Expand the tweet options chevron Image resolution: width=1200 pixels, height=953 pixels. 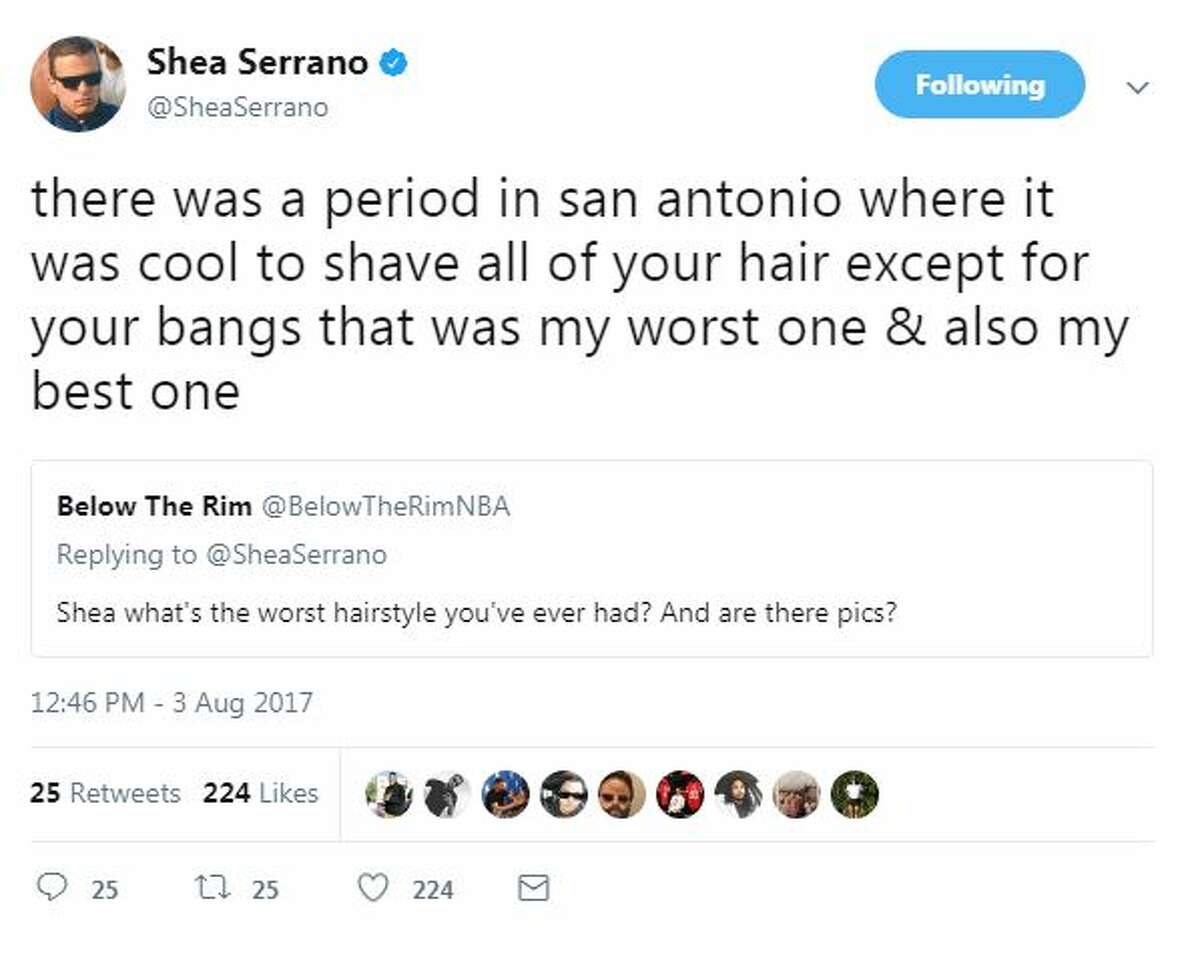(1137, 87)
